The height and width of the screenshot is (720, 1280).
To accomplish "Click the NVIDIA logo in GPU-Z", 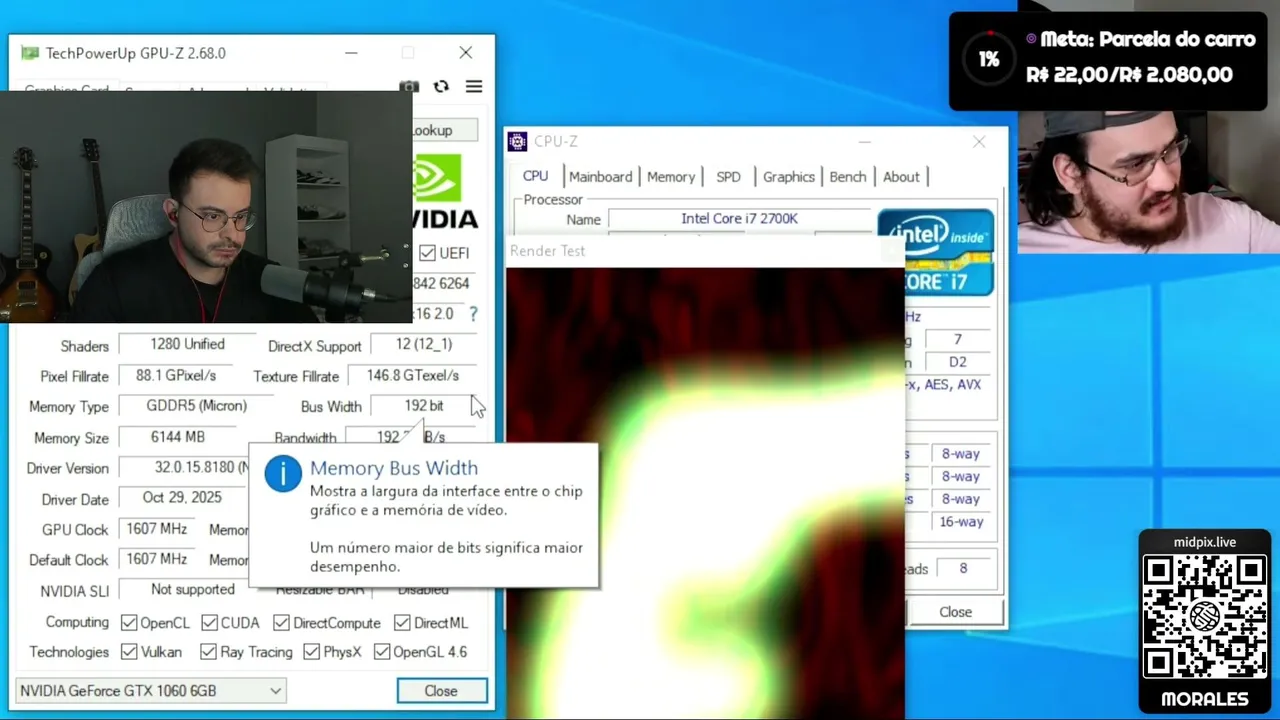I will 445,190.
